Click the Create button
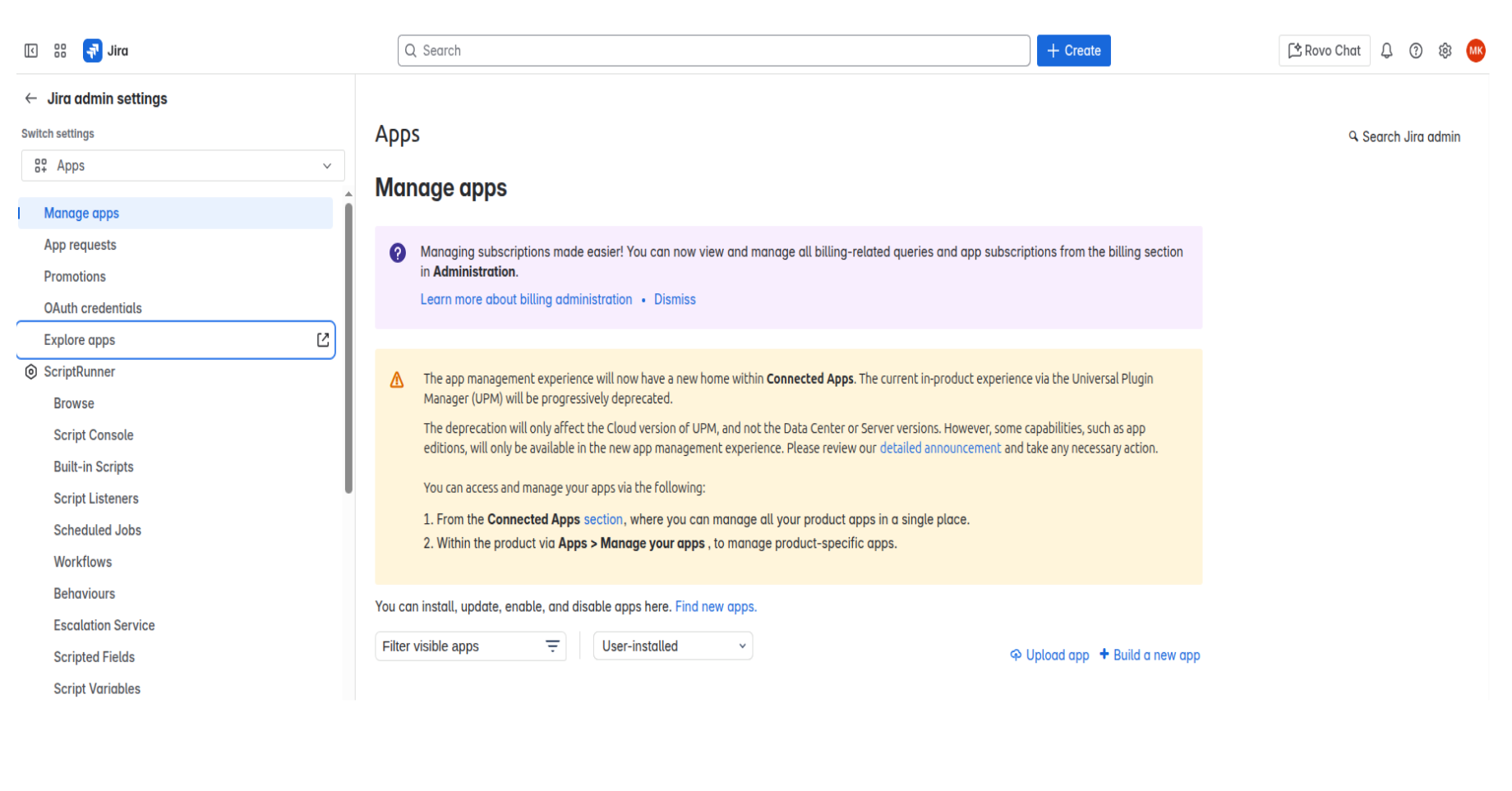The image size is (1512, 791). 1073,51
